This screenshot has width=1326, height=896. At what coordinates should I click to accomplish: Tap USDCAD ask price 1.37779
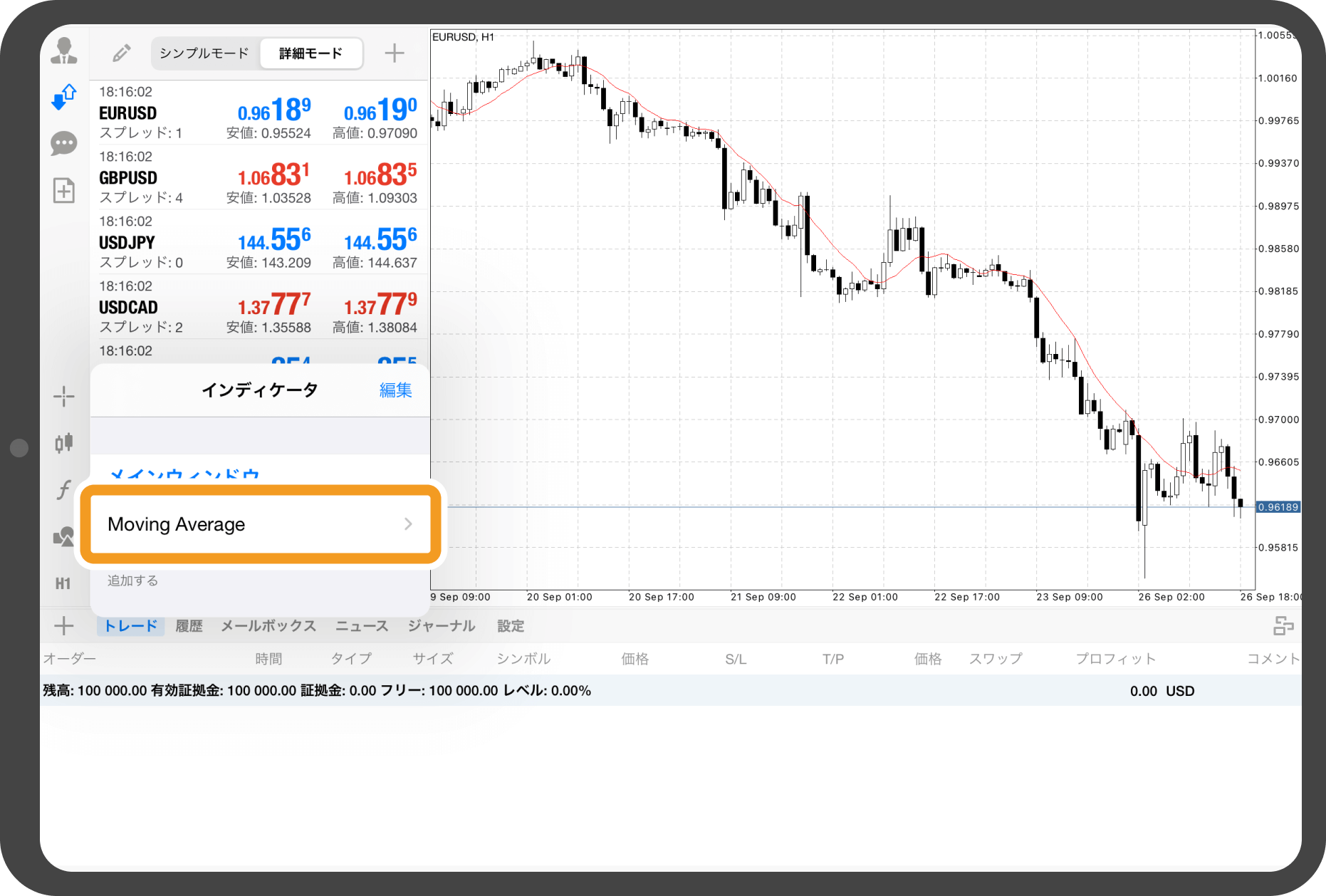click(x=380, y=305)
